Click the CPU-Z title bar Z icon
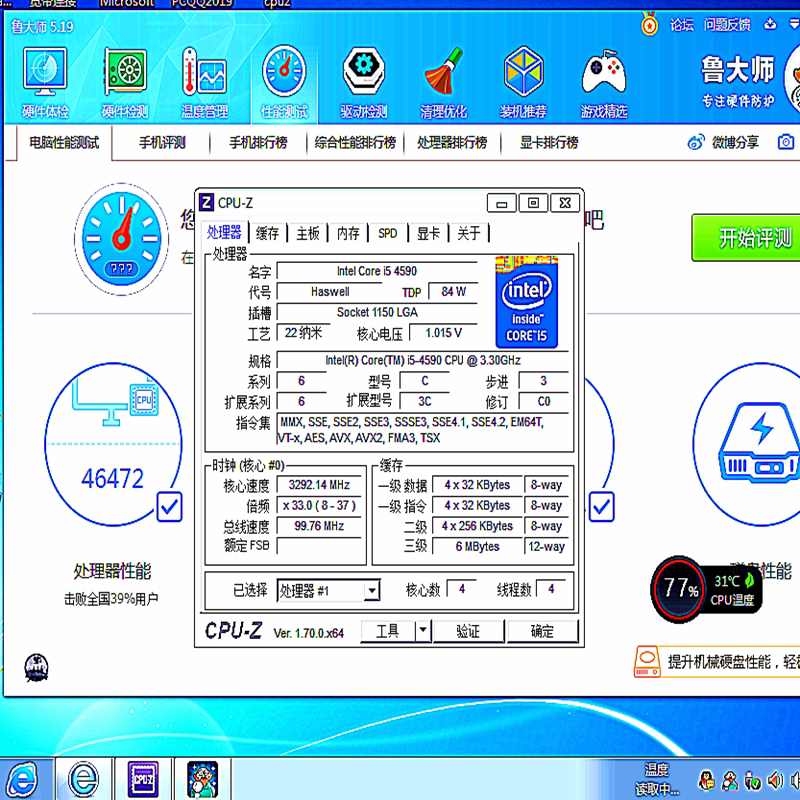This screenshot has height=800, width=800. (x=206, y=203)
